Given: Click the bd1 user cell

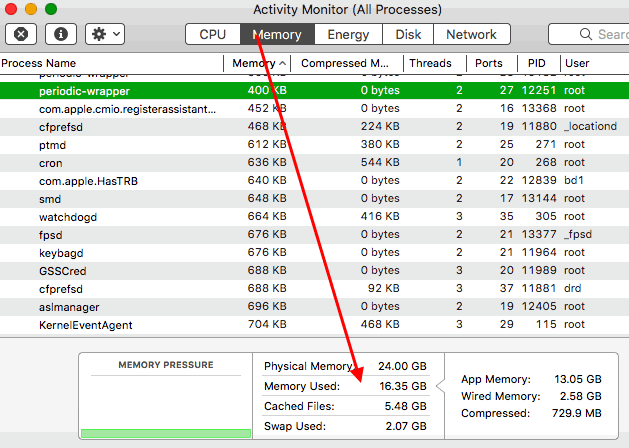Looking at the screenshot, I should pos(574,180).
